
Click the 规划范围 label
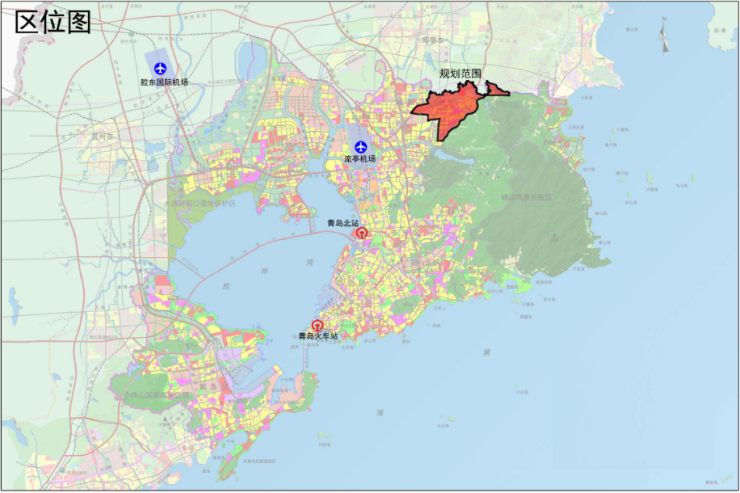pyautogui.click(x=461, y=74)
